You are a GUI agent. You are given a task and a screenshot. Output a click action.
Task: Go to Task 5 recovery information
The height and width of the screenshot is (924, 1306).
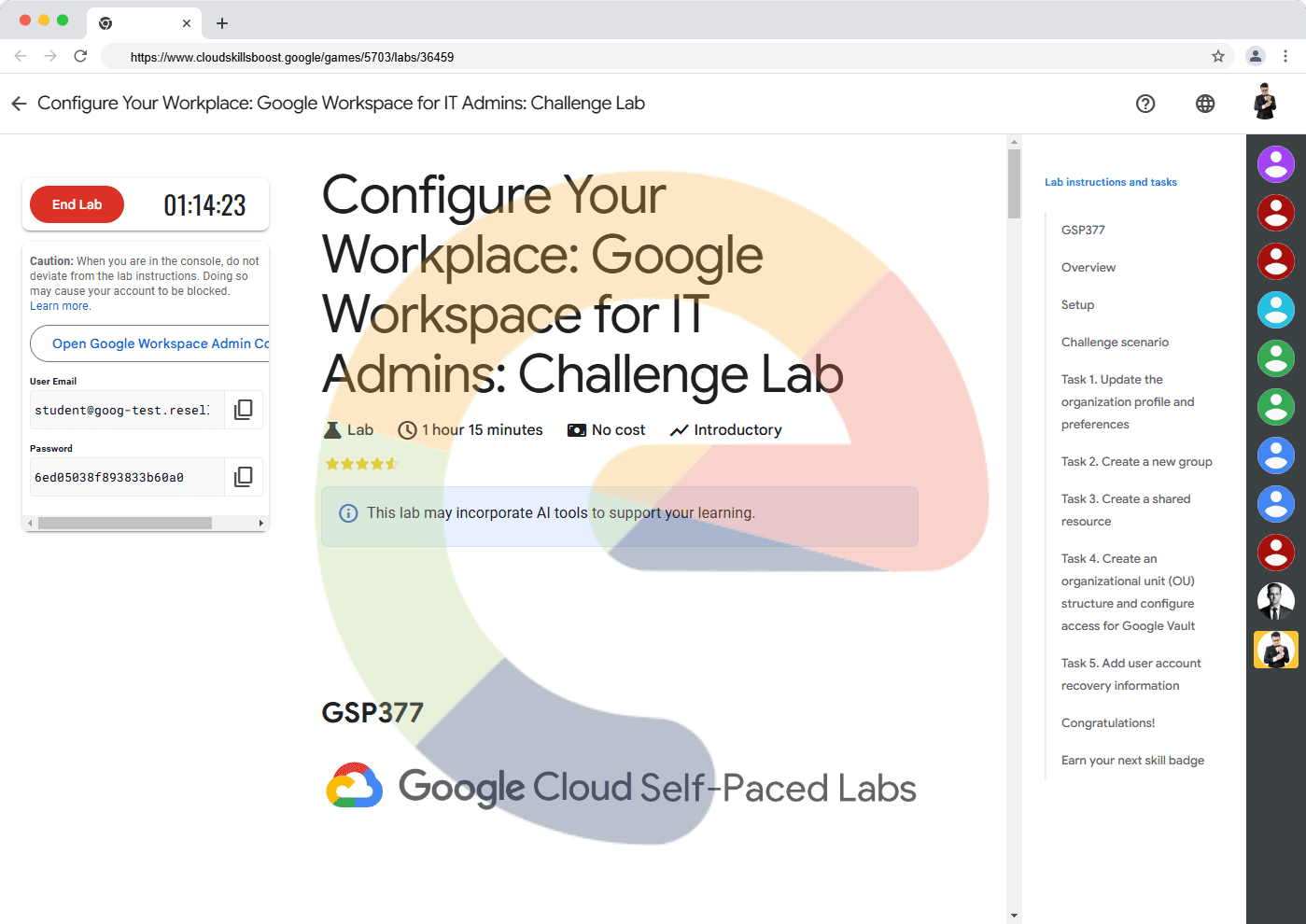pos(1130,674)
